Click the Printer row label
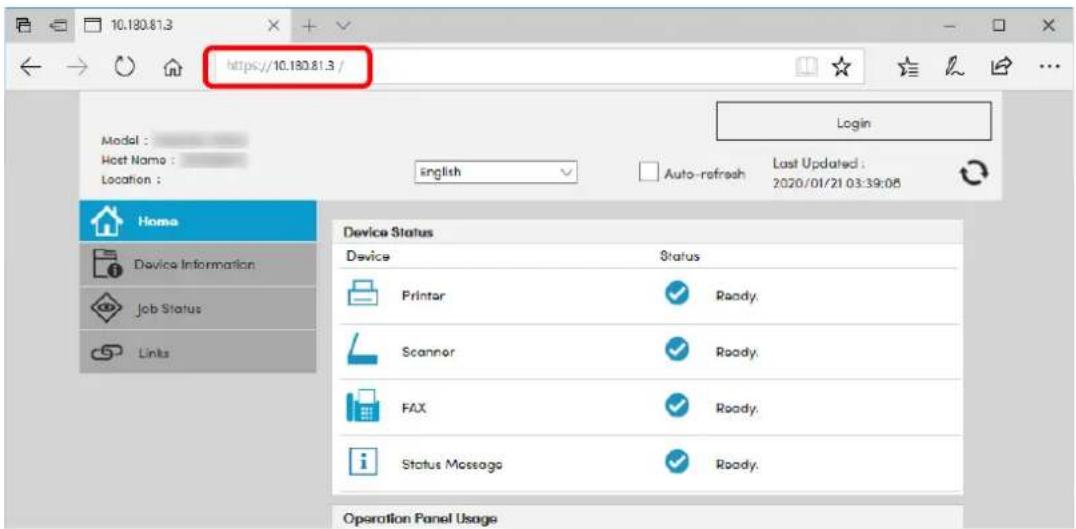The width and height of the screenshot is (1076, 529). [423, 296]
